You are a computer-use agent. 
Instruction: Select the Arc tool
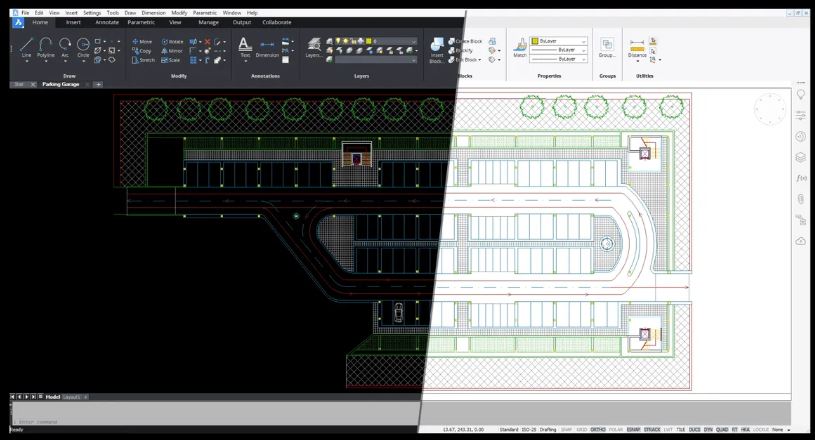click(64, 47)
